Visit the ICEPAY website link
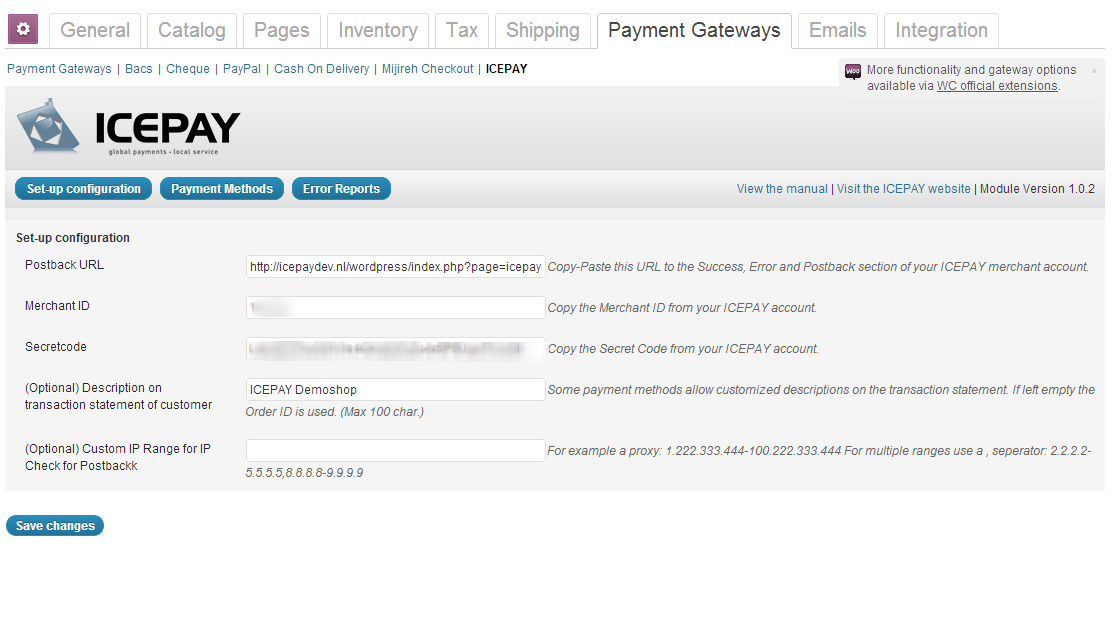The width and height of the screenshot is (1117, 624). point(903,189)
